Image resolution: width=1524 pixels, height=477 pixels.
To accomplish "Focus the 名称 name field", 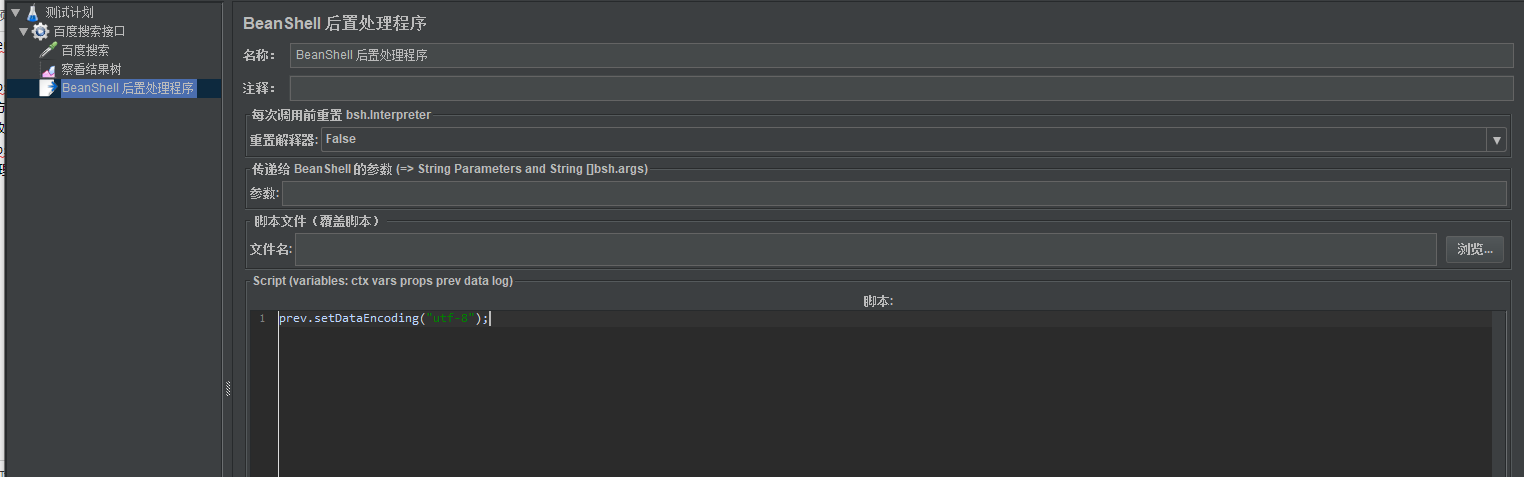I will tap(901, 56).
